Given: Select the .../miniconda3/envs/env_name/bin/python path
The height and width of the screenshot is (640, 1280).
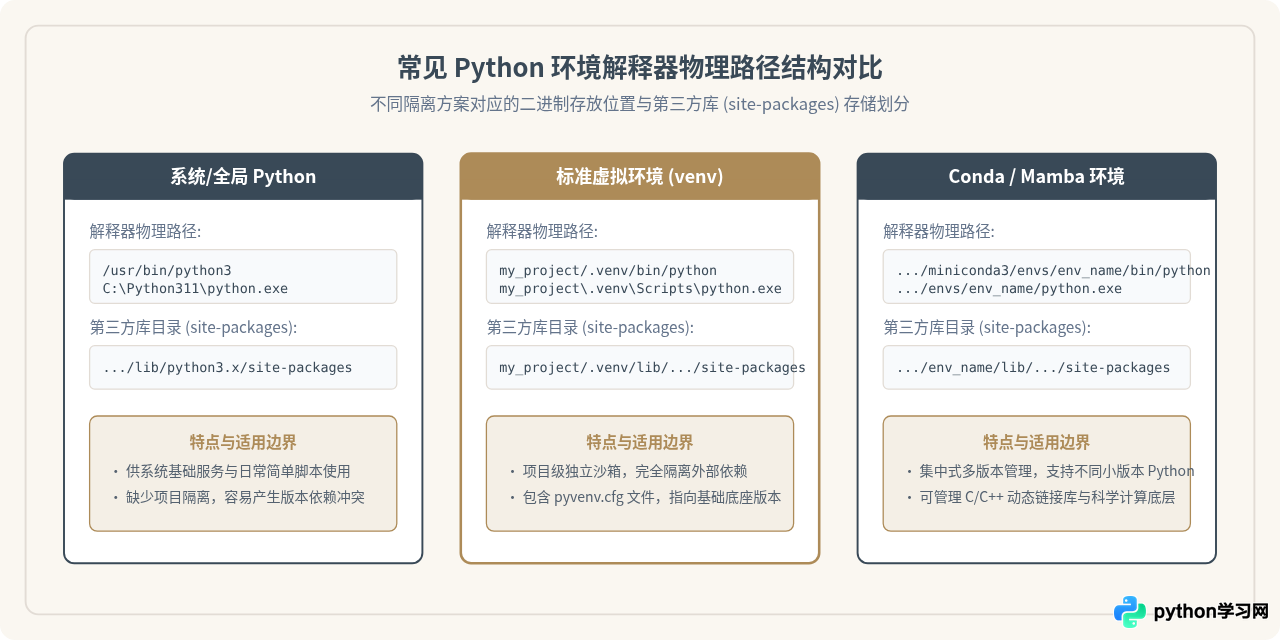Looking at the screenshot, I should click(x=1054, y=270).
